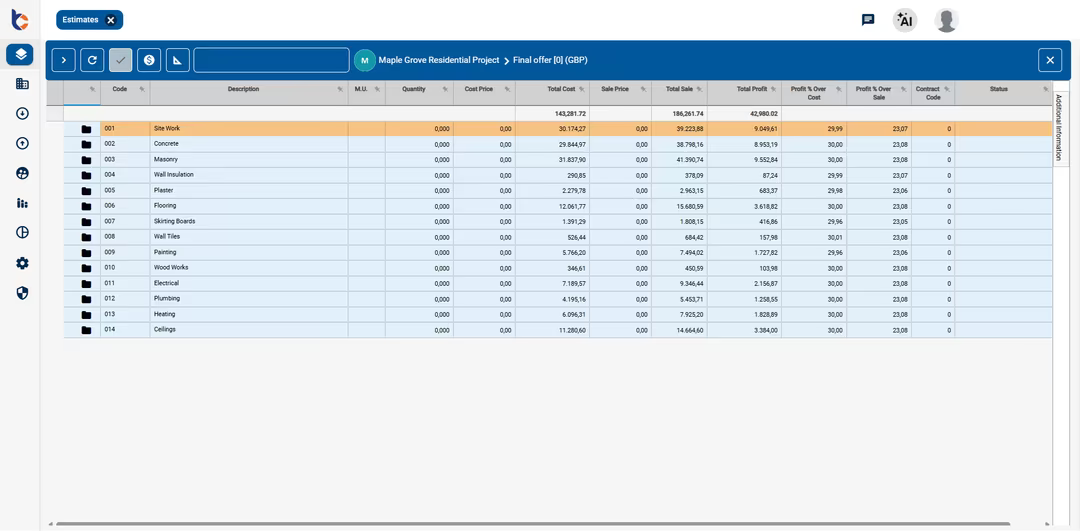
Task: Open the Additional Information side tab
Action: click(x=1059, y=129)
